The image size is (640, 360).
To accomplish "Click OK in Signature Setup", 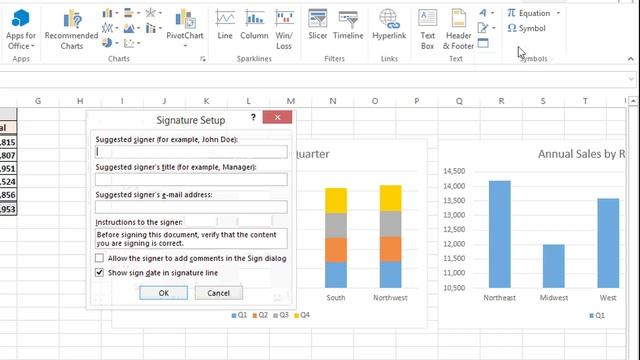I will tap(164, 293).
